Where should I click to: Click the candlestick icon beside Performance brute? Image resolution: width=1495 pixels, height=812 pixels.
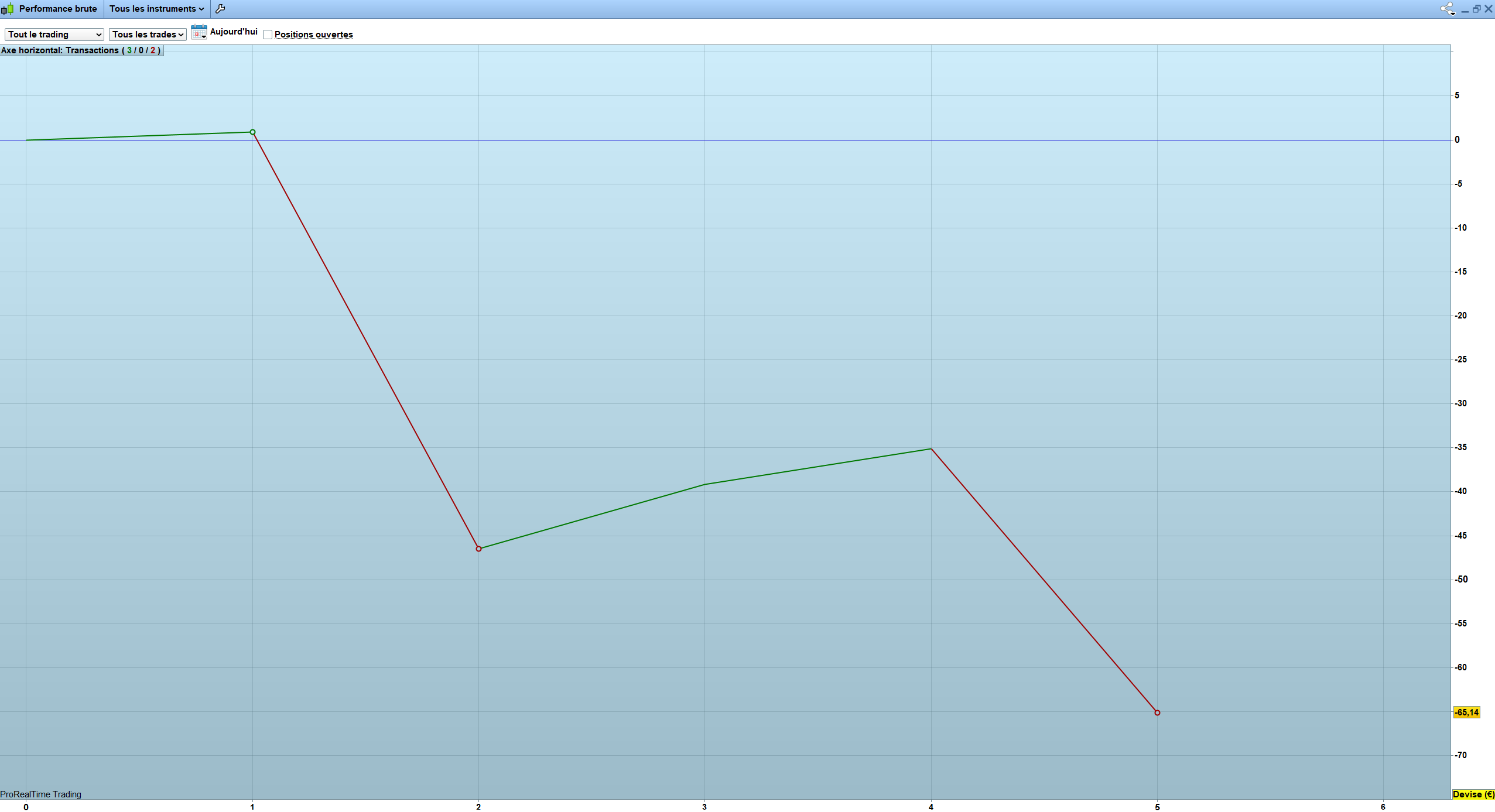pos(8,9)
